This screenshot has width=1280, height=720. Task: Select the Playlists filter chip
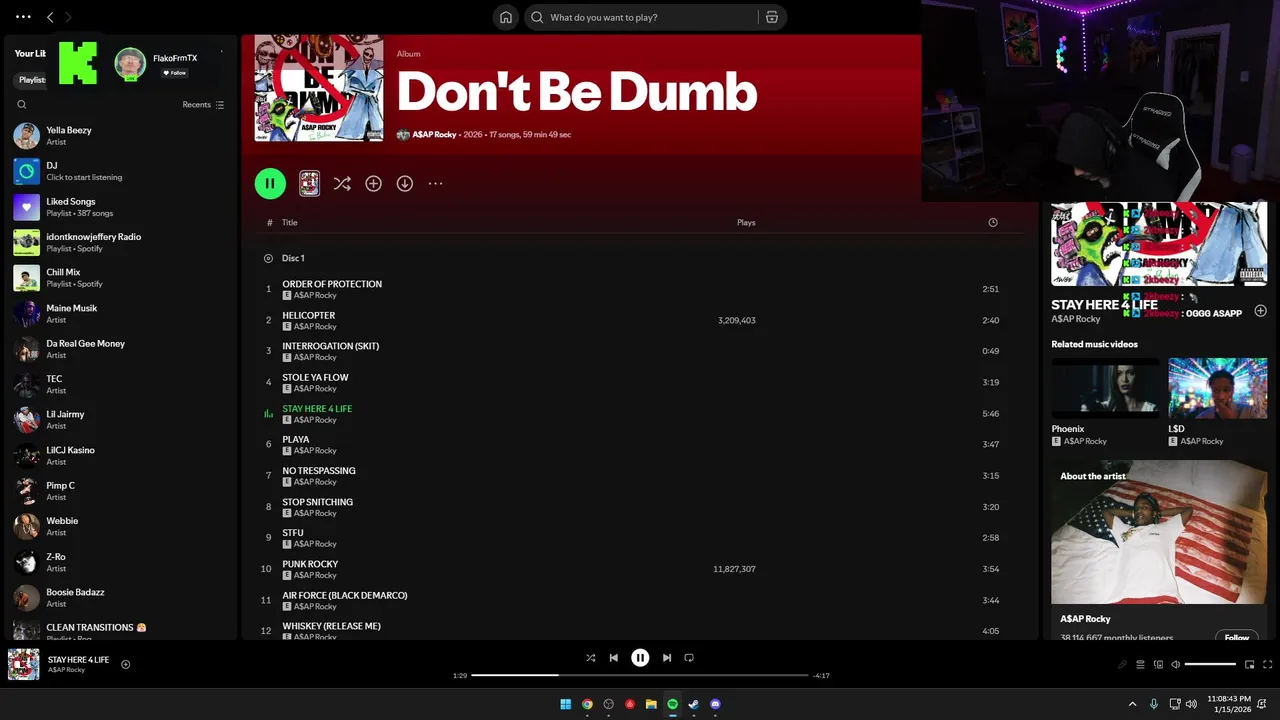32,80
